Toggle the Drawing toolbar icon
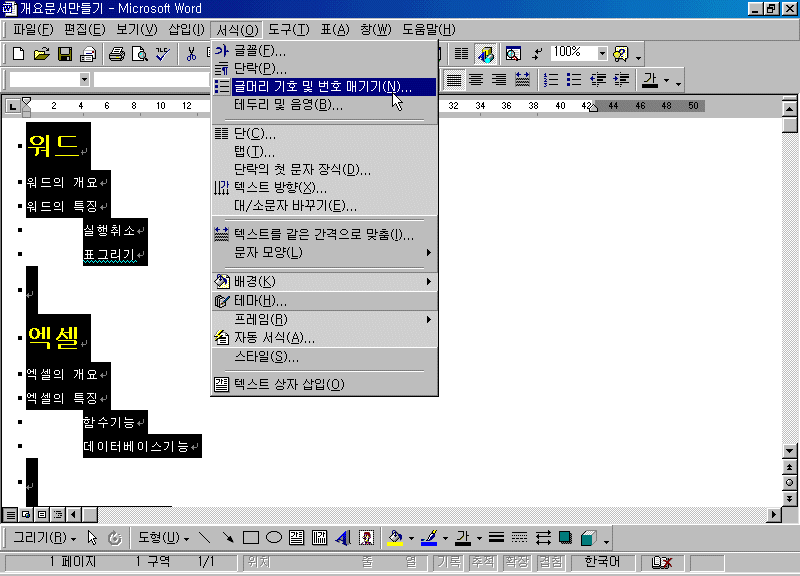The height and width of the screenshot is (576, 800). [485, 54]
